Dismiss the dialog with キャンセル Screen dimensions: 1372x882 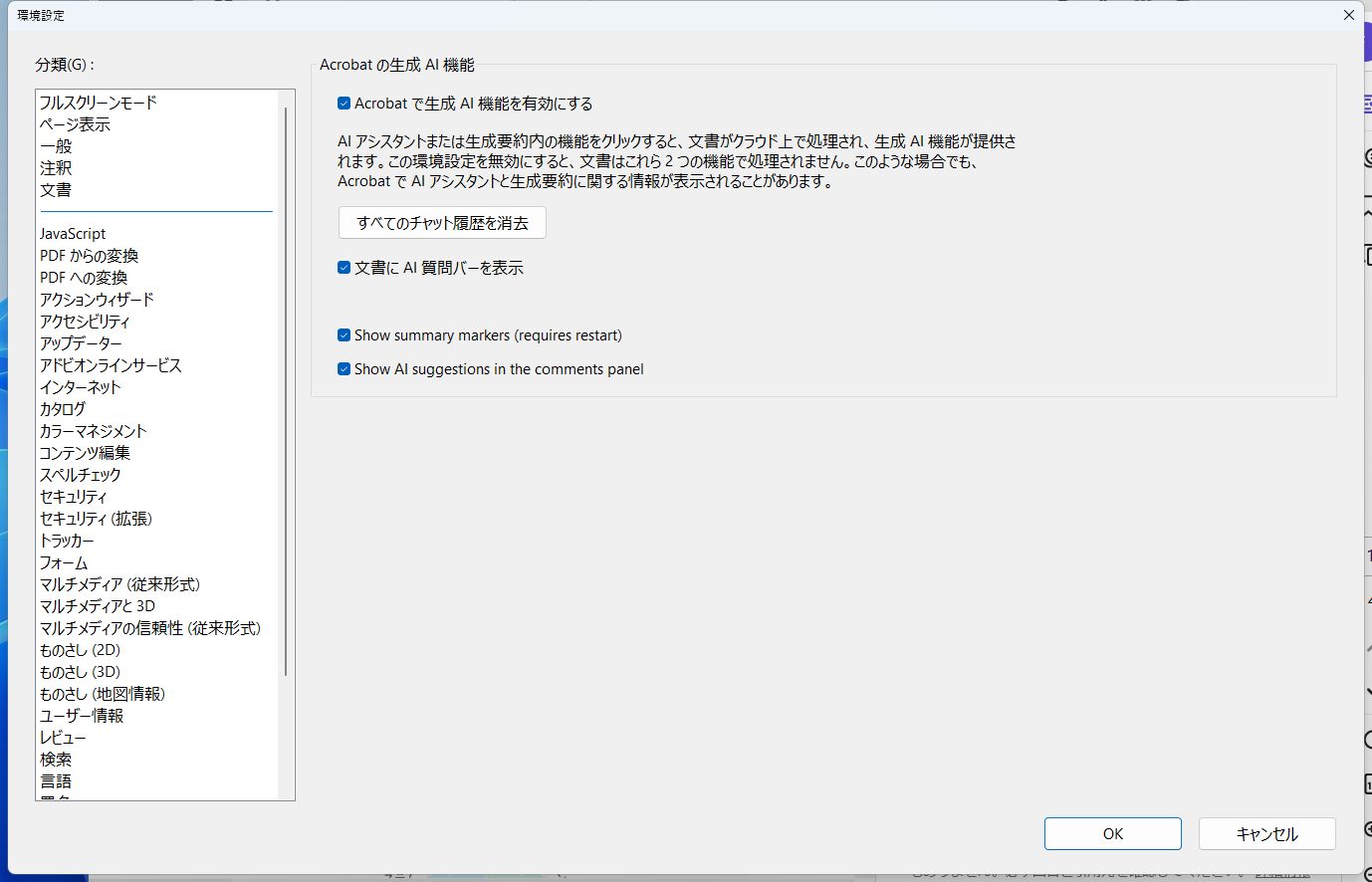point(1266,834)
